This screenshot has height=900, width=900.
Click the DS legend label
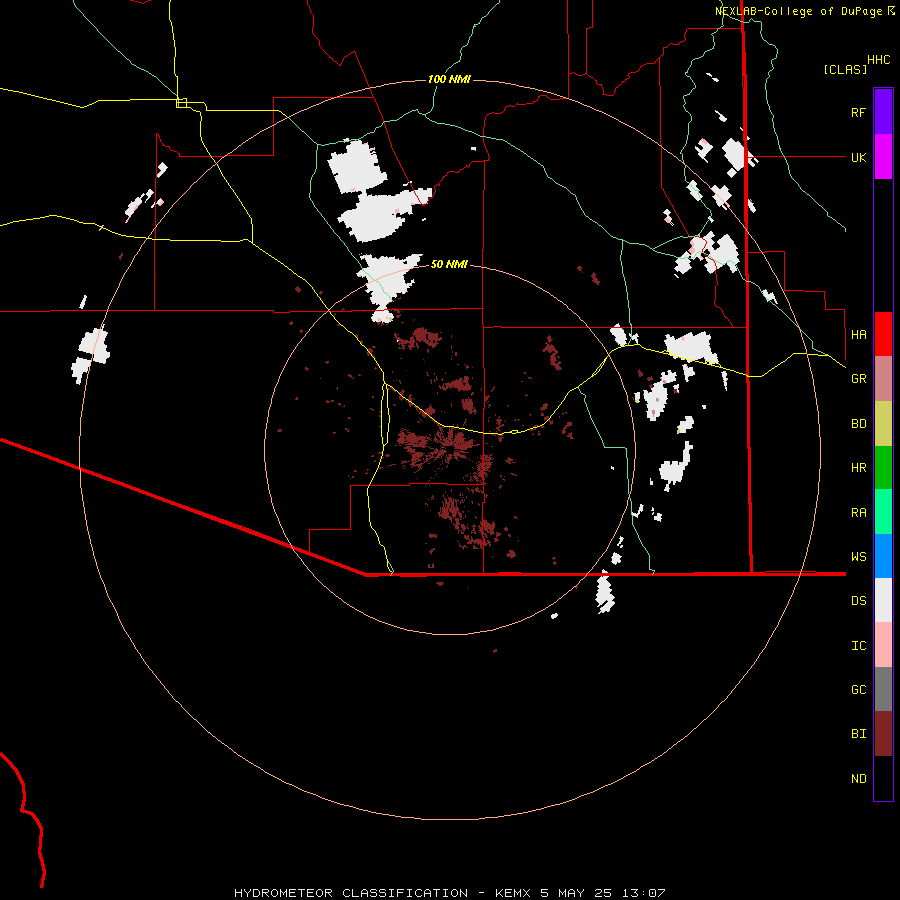tap(858, 601)
